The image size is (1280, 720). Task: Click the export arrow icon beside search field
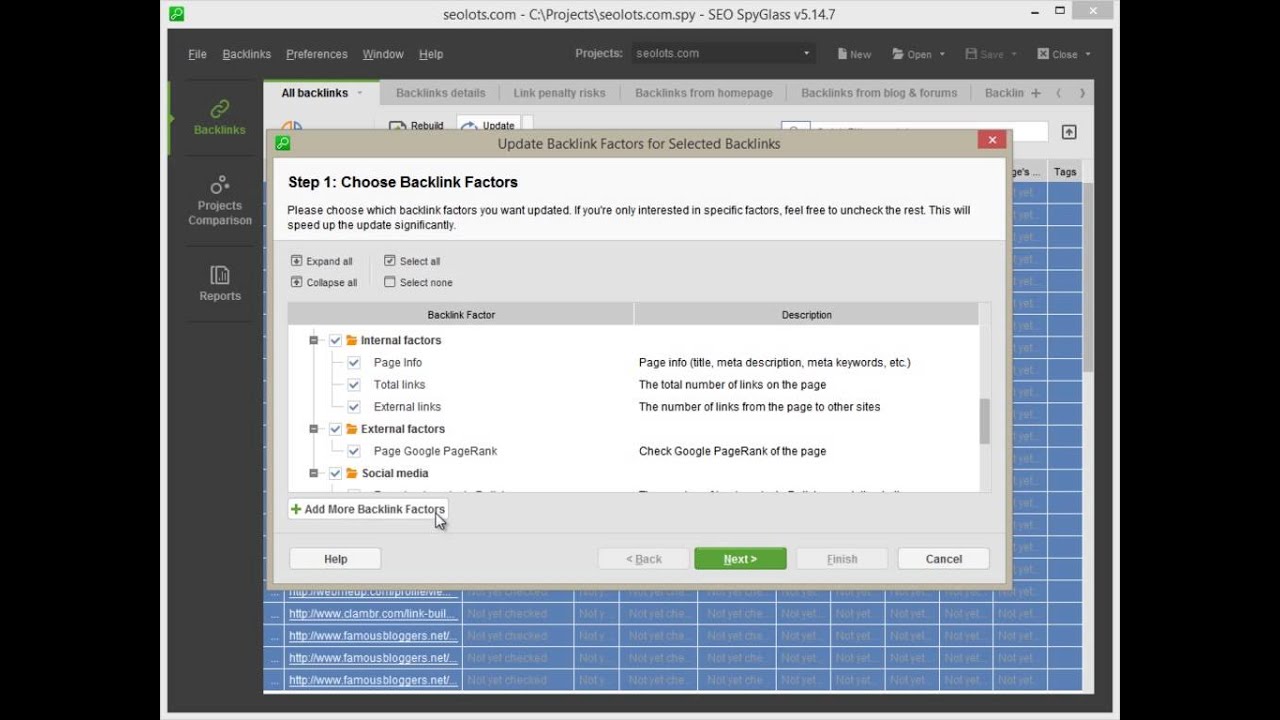(1069, 132)
